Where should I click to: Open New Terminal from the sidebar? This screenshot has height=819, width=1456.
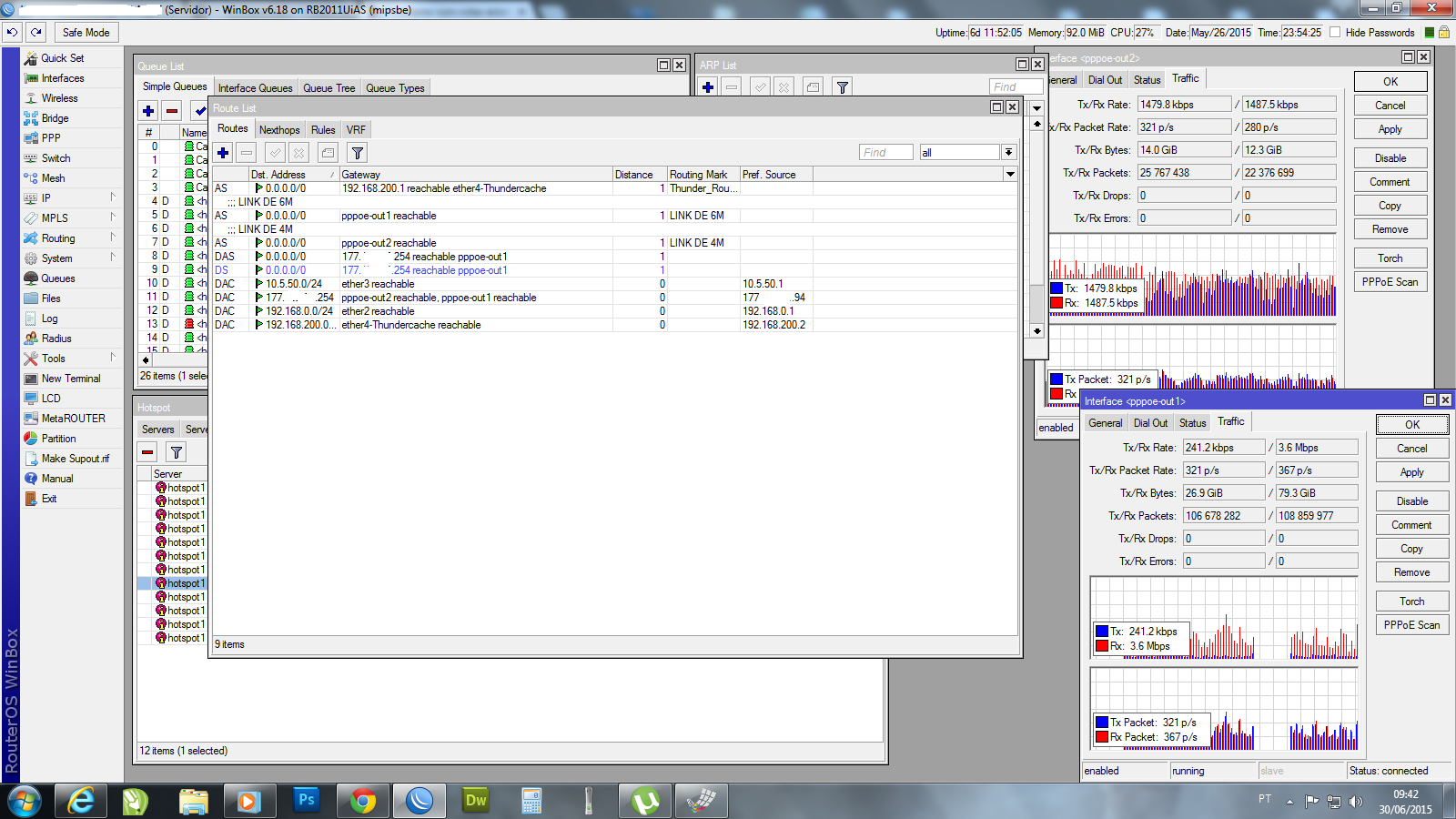coord(71,379)
